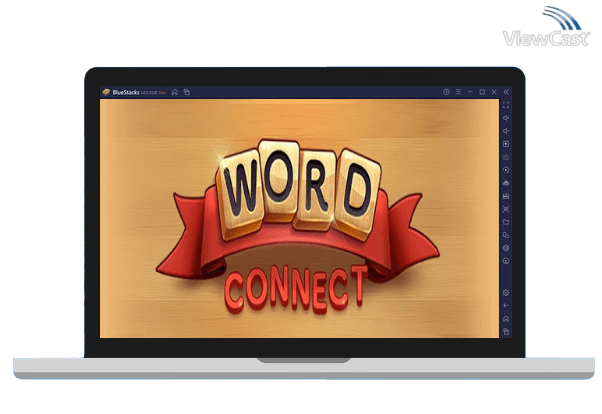This screenshot has height=414, width=602.
Task: Open BlueStacks settings with the gear icon
Action: click(506, 293)
